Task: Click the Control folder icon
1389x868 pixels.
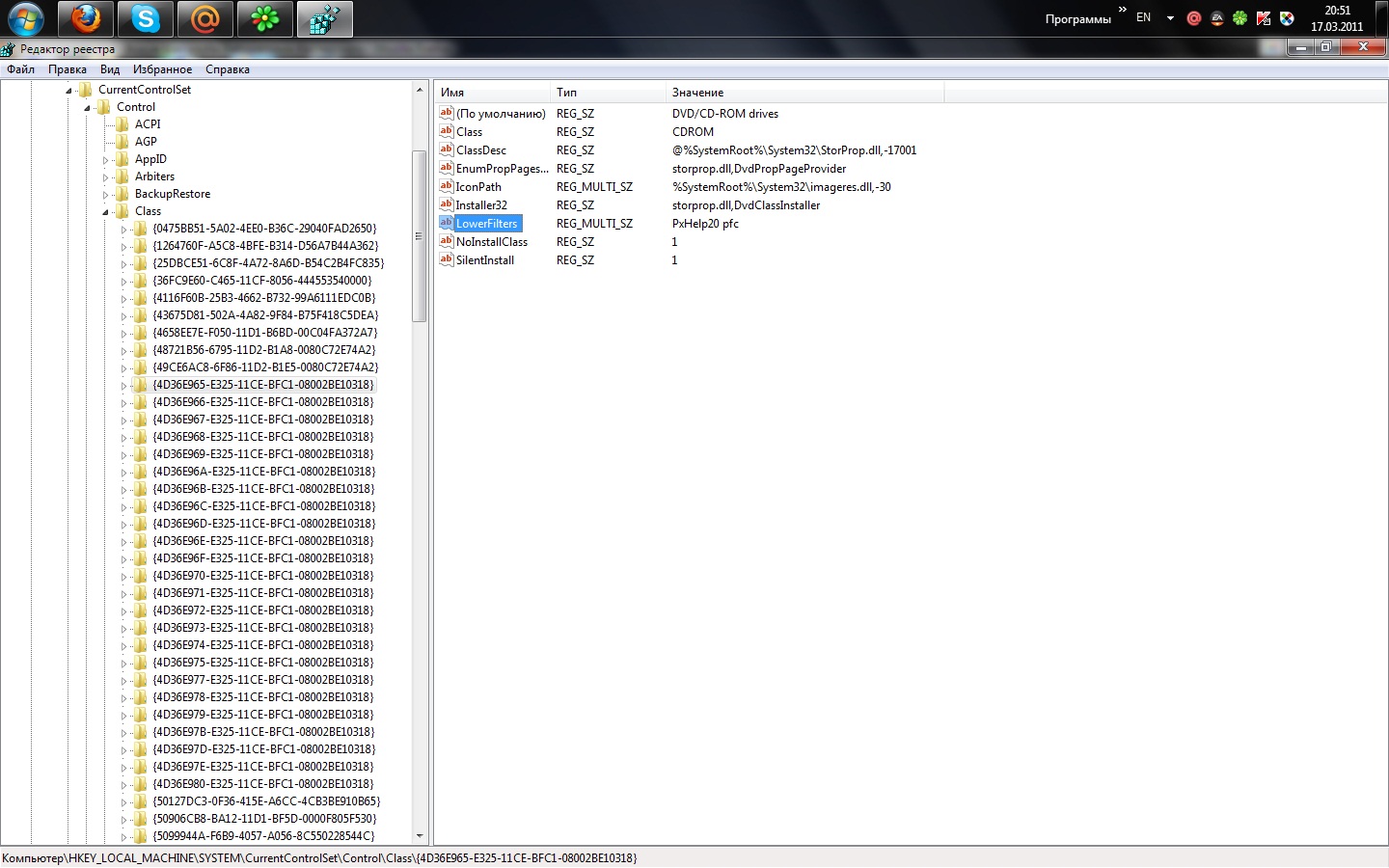Action: point(104,107)
